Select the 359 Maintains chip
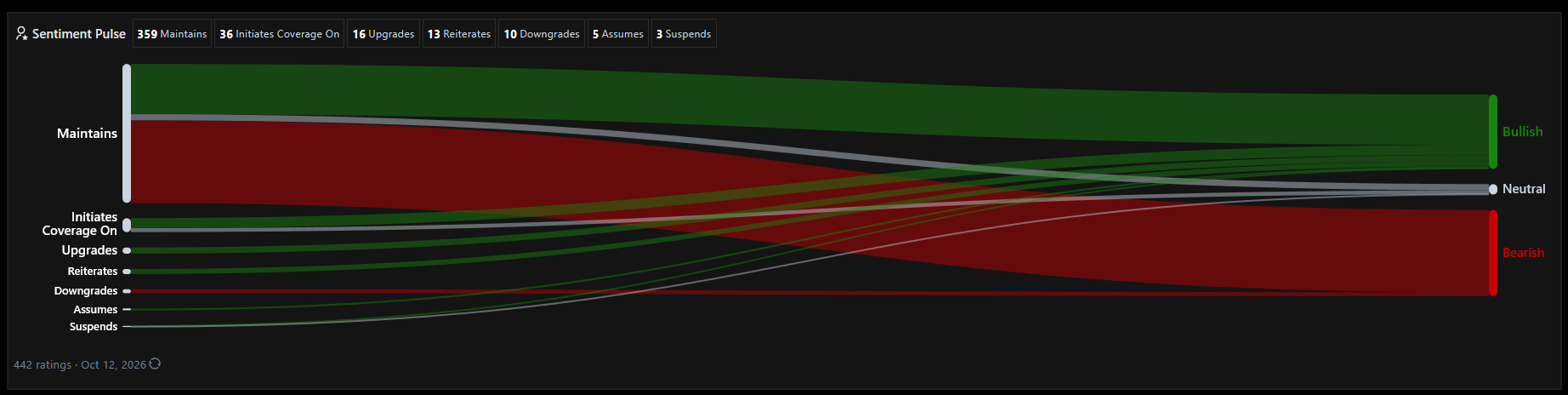Image resolution: width=1568 pixels, height=395 pixels. pyautogui.click(x=172, y=33)
